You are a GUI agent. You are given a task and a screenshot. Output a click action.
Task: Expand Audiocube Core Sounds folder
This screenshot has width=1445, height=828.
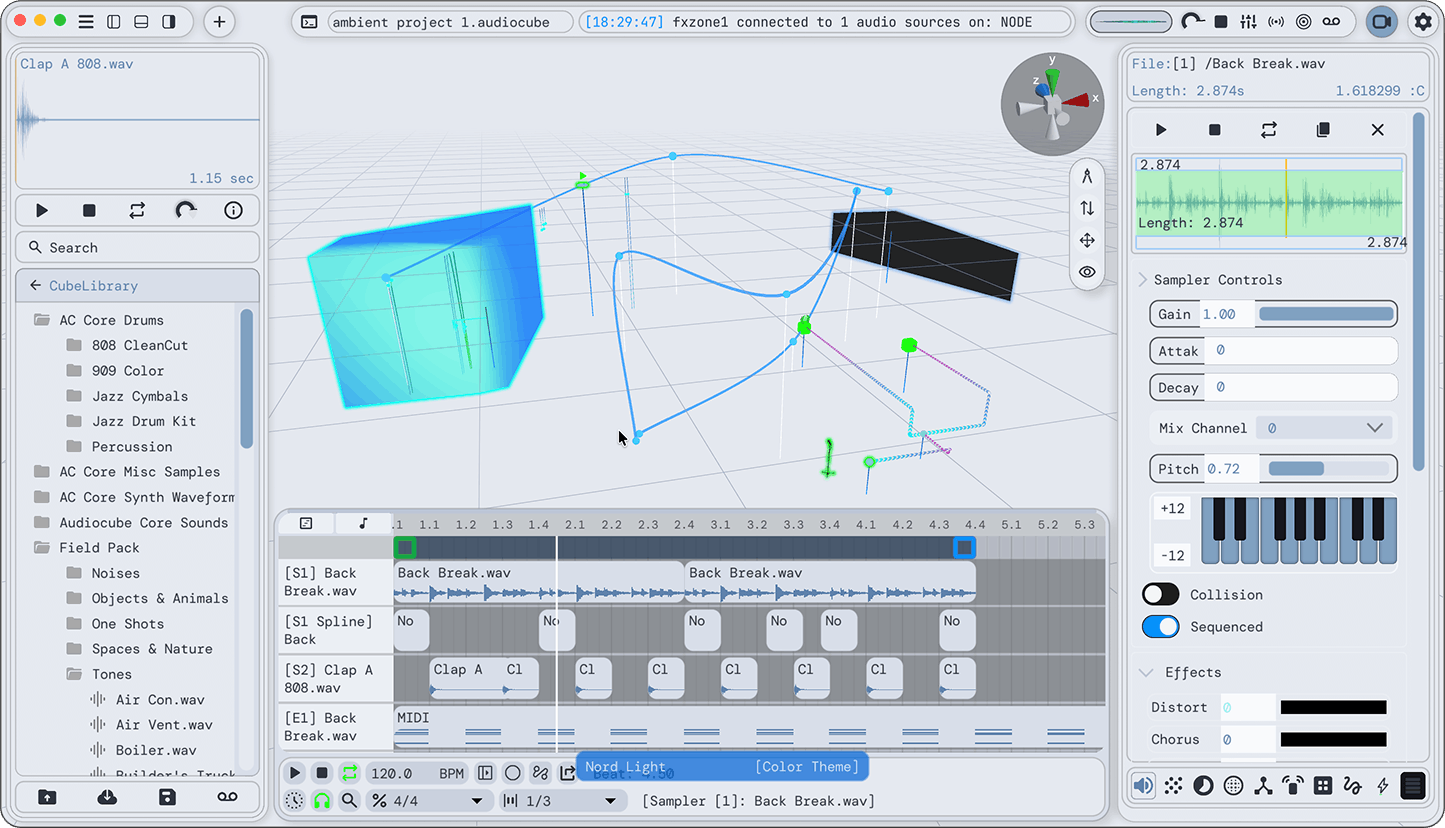(143, 522)
